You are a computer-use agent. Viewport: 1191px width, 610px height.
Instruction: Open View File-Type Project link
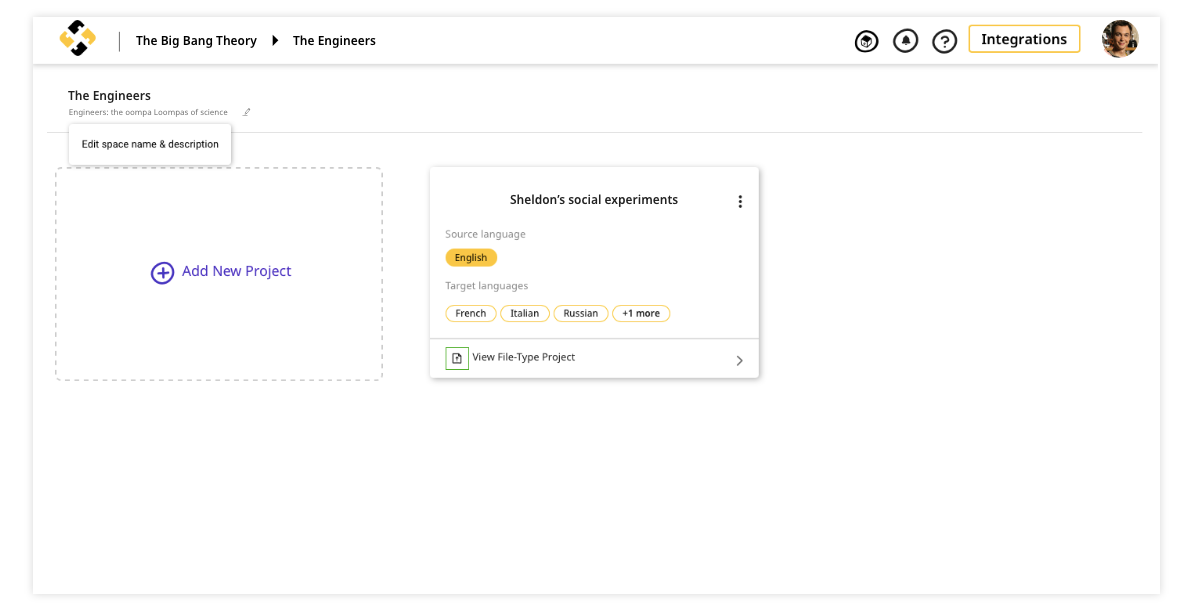coord(523,357)
